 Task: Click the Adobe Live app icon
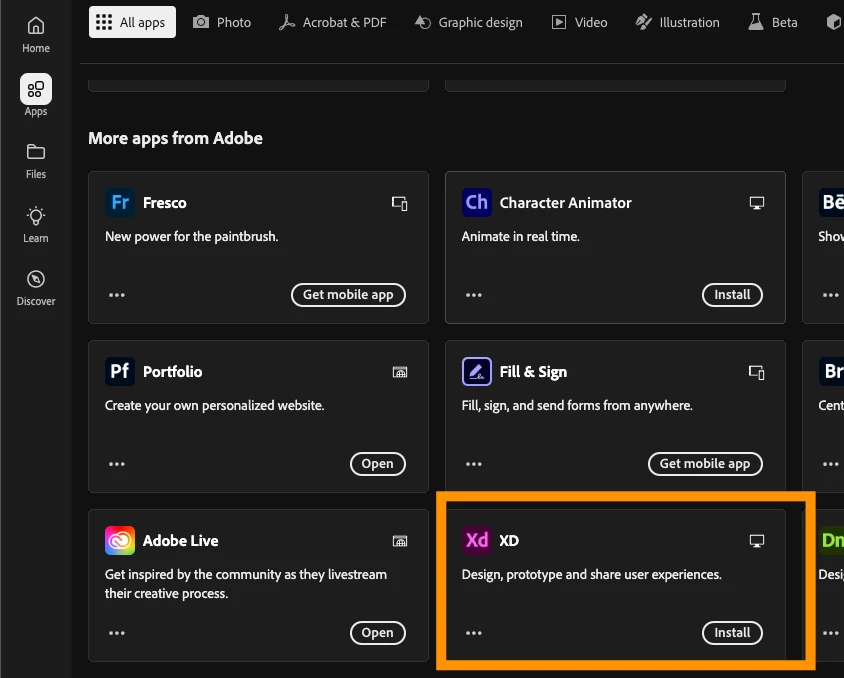pos(119,540)
